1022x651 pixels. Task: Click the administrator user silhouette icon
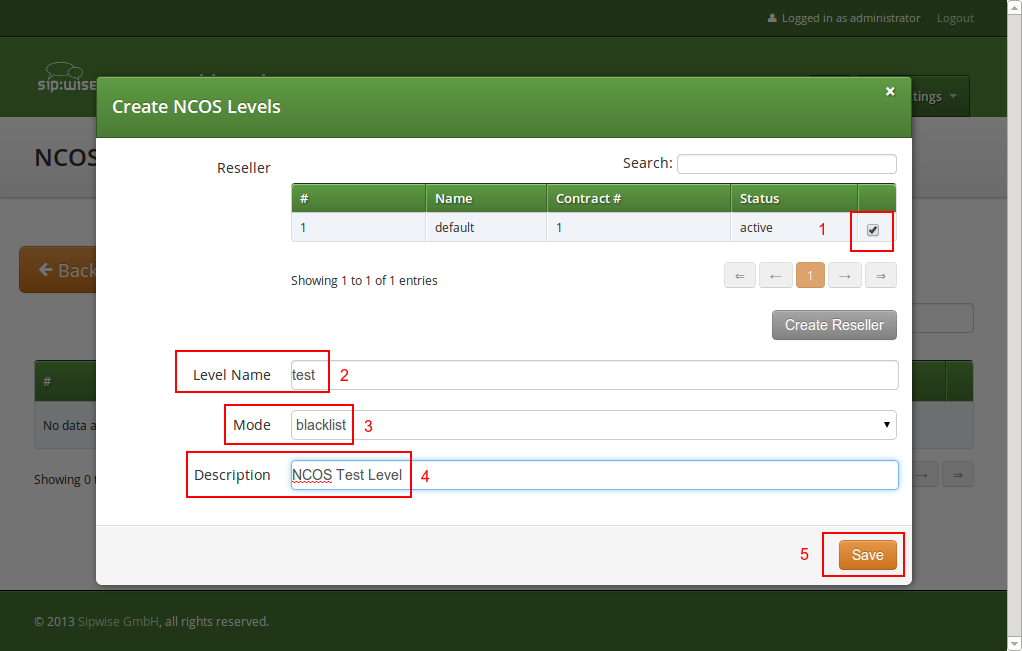772,17
